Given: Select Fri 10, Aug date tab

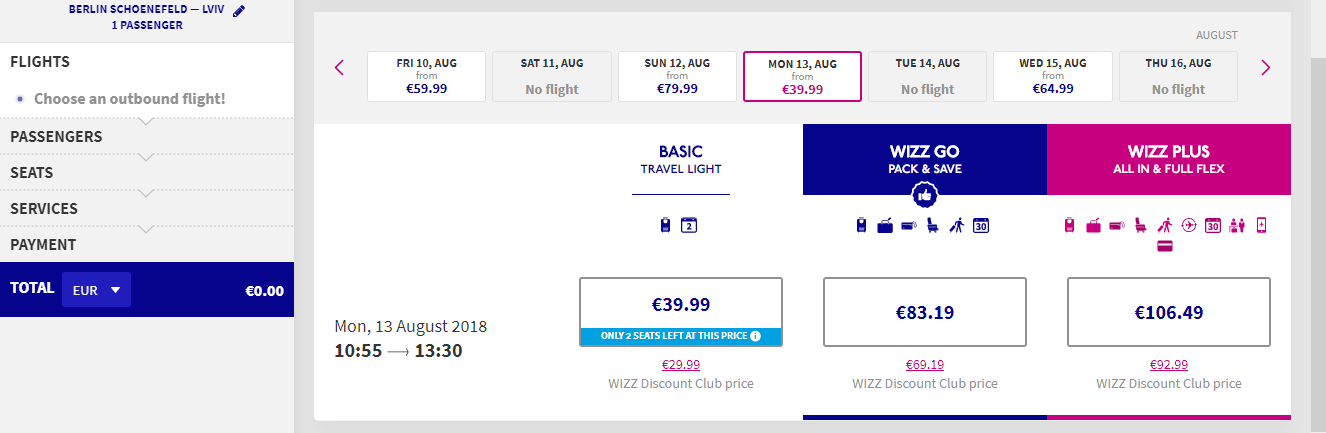Looking at the screenshot, I should click(426, 76).
